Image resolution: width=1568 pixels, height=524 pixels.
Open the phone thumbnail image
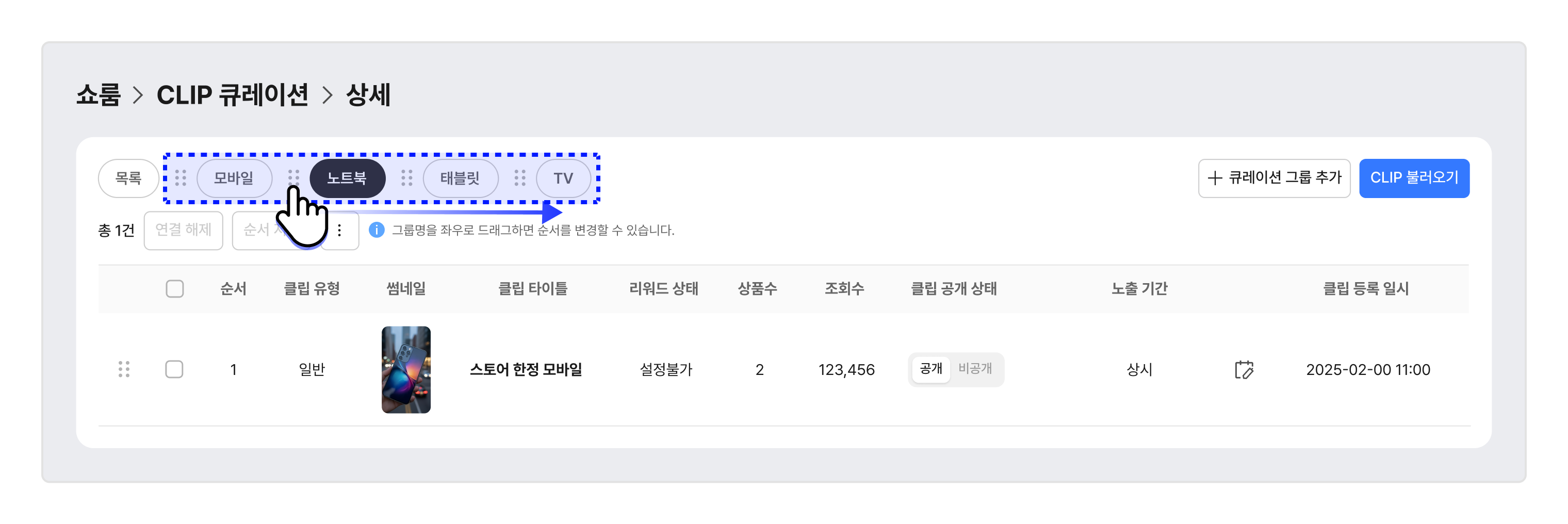pos(406,369)
